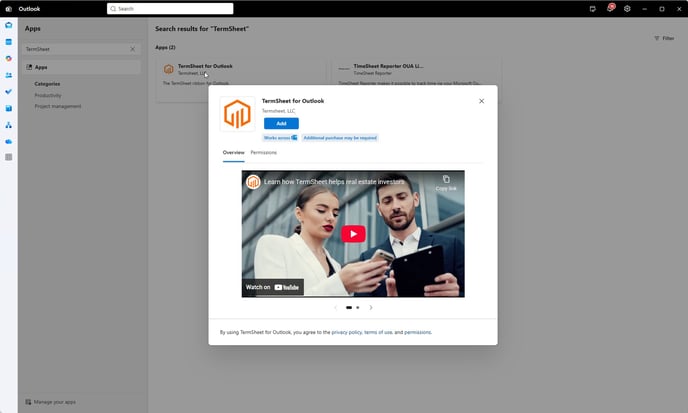688x413 pixels.
Task: Select Project management category
Action: (58, 106)
